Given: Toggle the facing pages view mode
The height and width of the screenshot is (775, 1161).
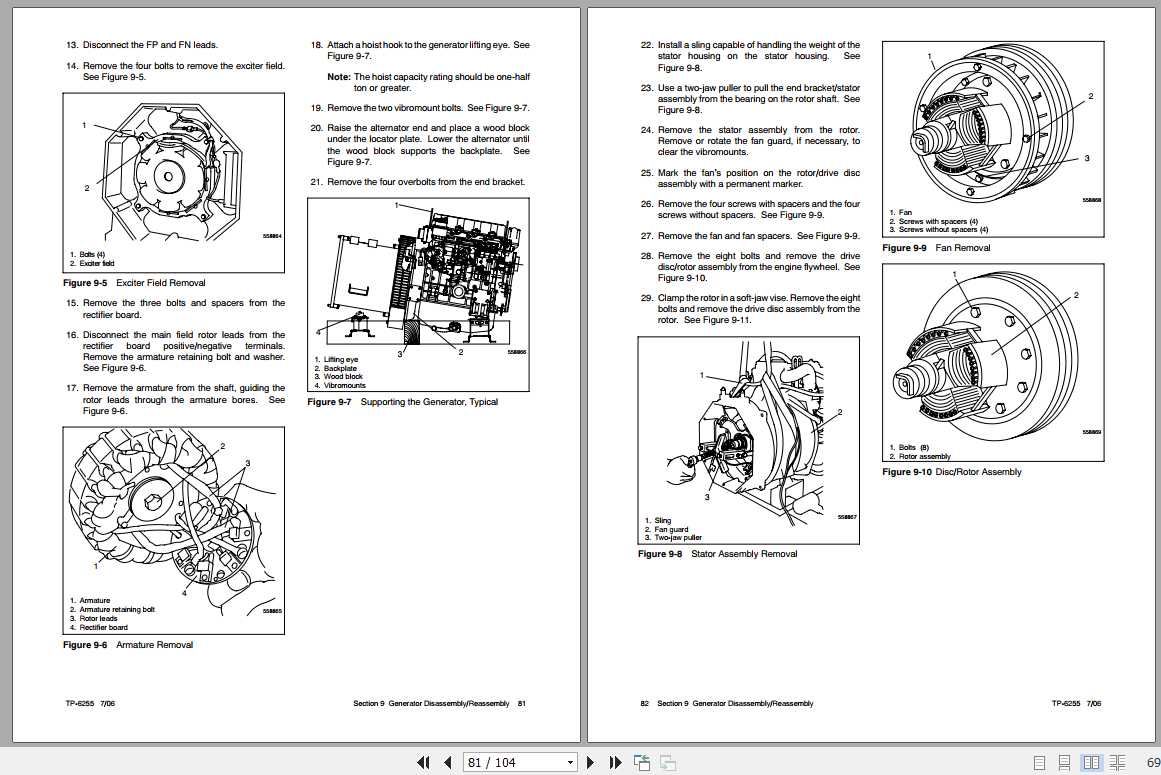Looking at the screenshot, I should click(1092, 762).
